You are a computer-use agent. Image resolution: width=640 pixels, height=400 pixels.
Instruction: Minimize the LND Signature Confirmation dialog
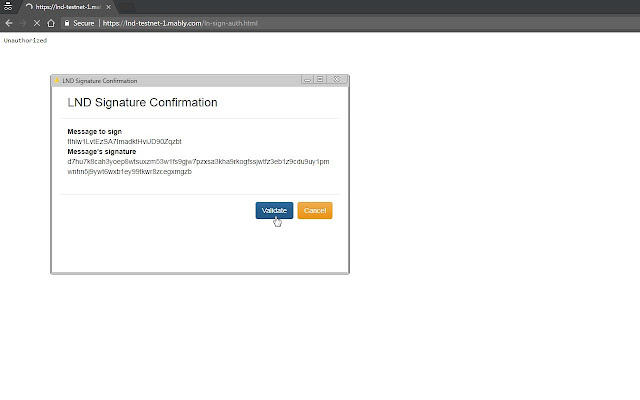coord(307,80)
